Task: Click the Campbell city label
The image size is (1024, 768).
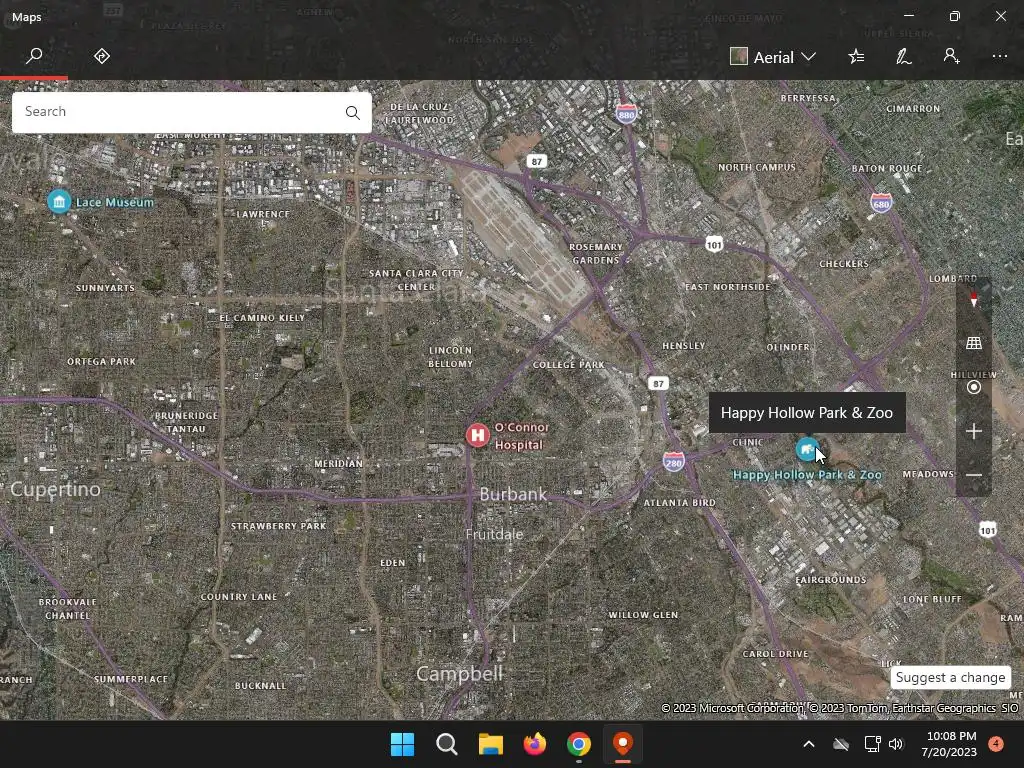Action: pyautogui.click(x=460, y=673)
